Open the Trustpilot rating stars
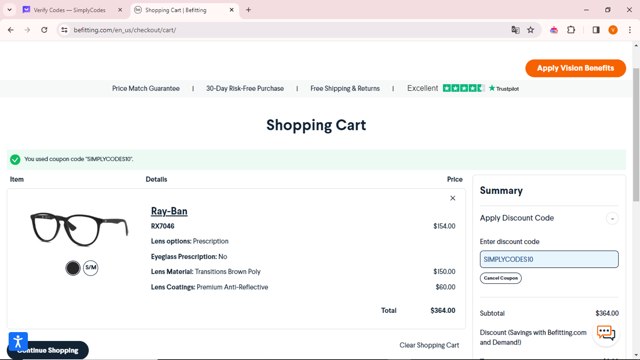640x360 pixels. [463, 88]
